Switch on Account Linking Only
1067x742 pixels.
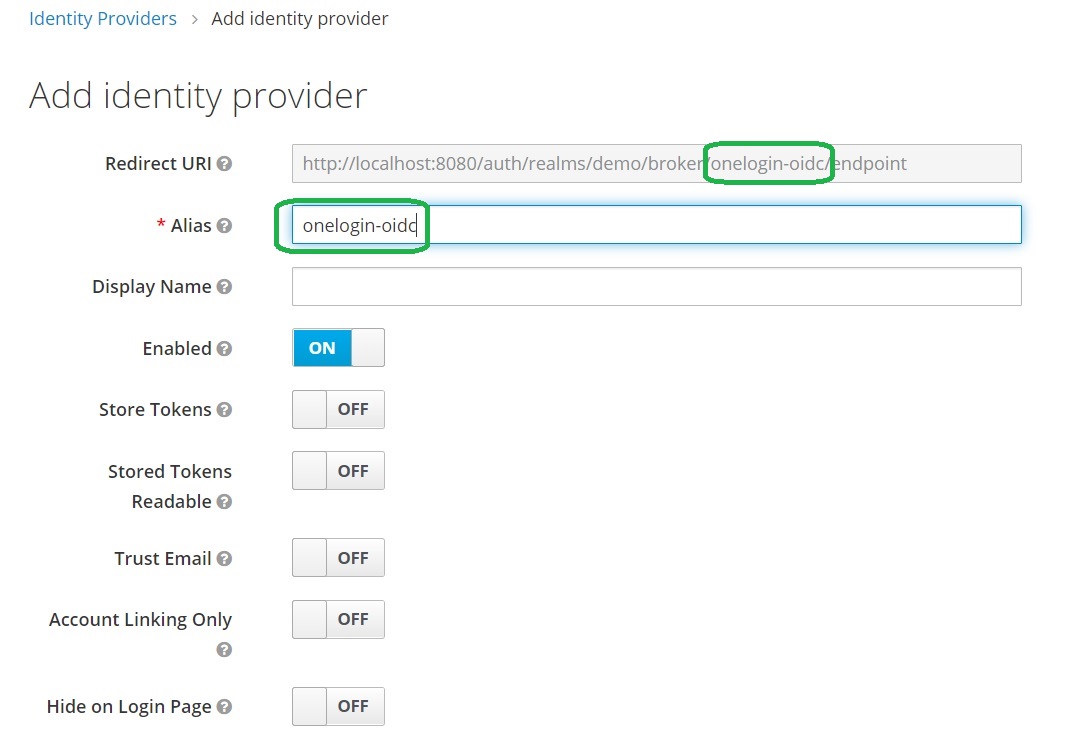[338, 620]
